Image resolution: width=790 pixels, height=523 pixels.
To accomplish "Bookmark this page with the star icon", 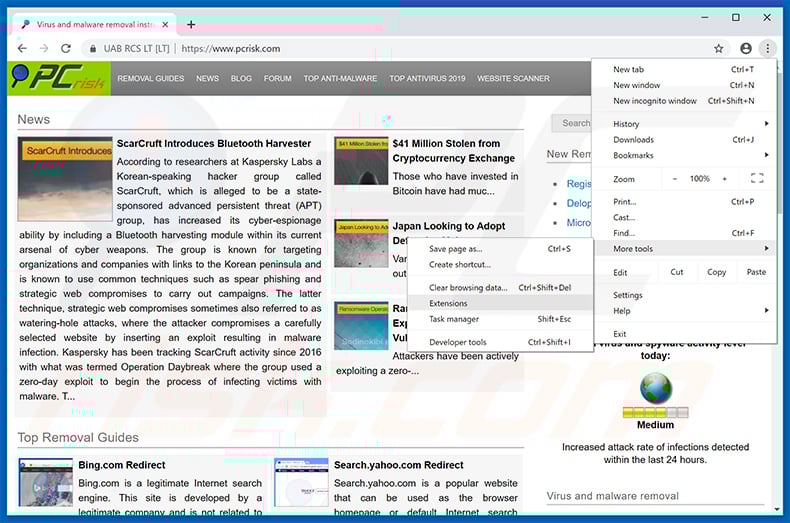I will (x=718, y=48).
